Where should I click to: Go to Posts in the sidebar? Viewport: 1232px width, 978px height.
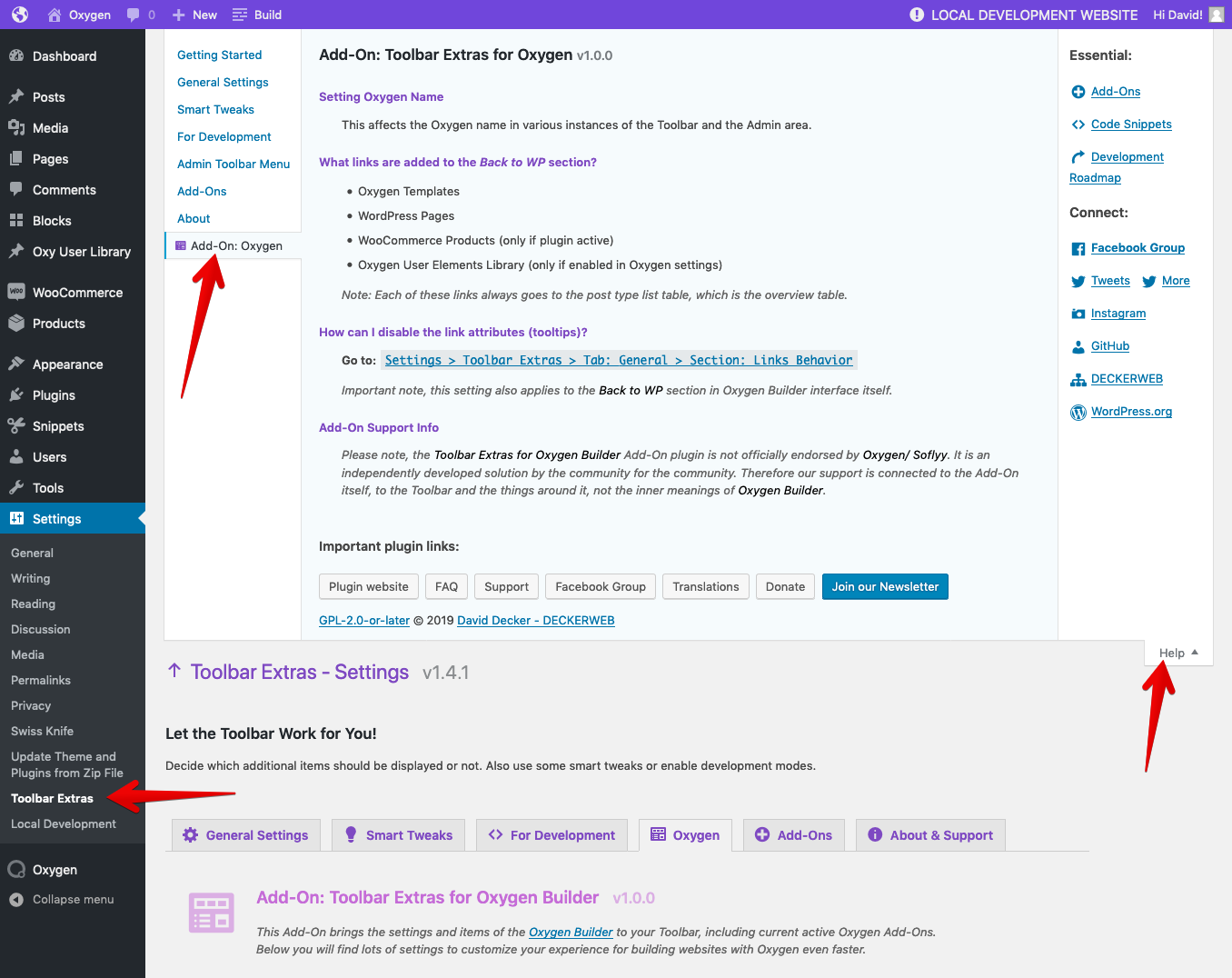73,97
